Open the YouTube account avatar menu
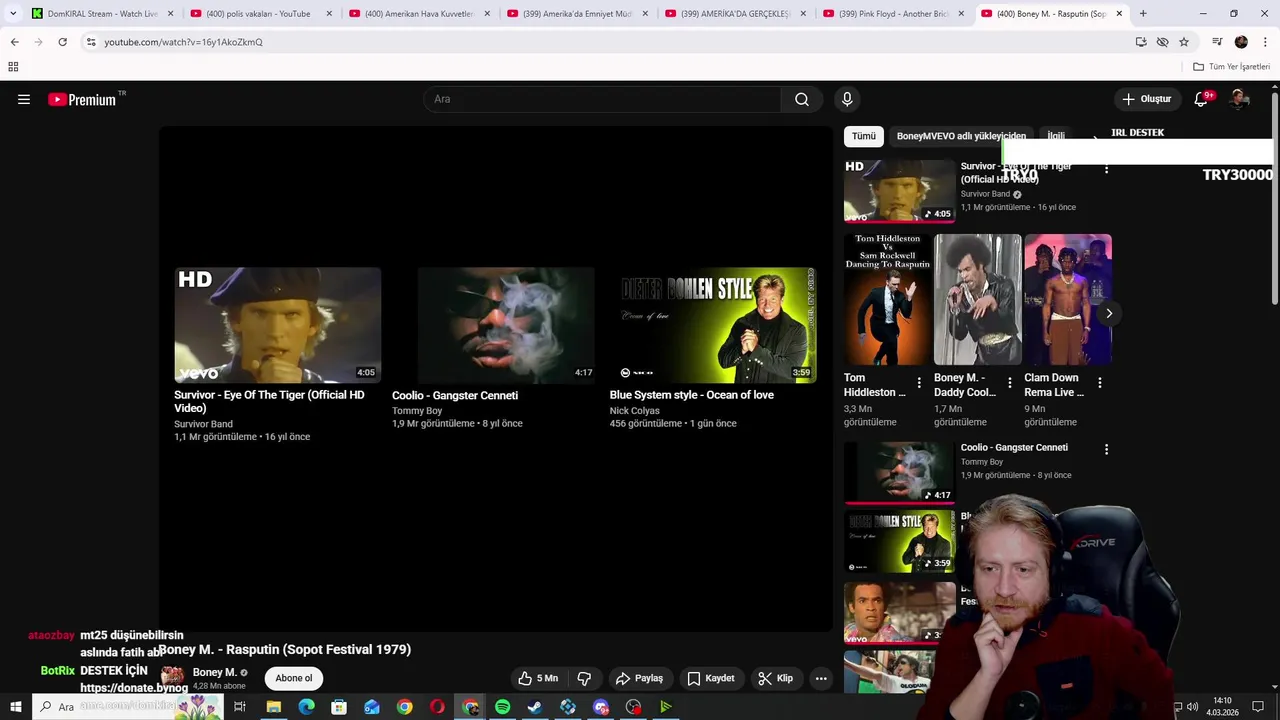1280x720 pixels. [1240, 99]
